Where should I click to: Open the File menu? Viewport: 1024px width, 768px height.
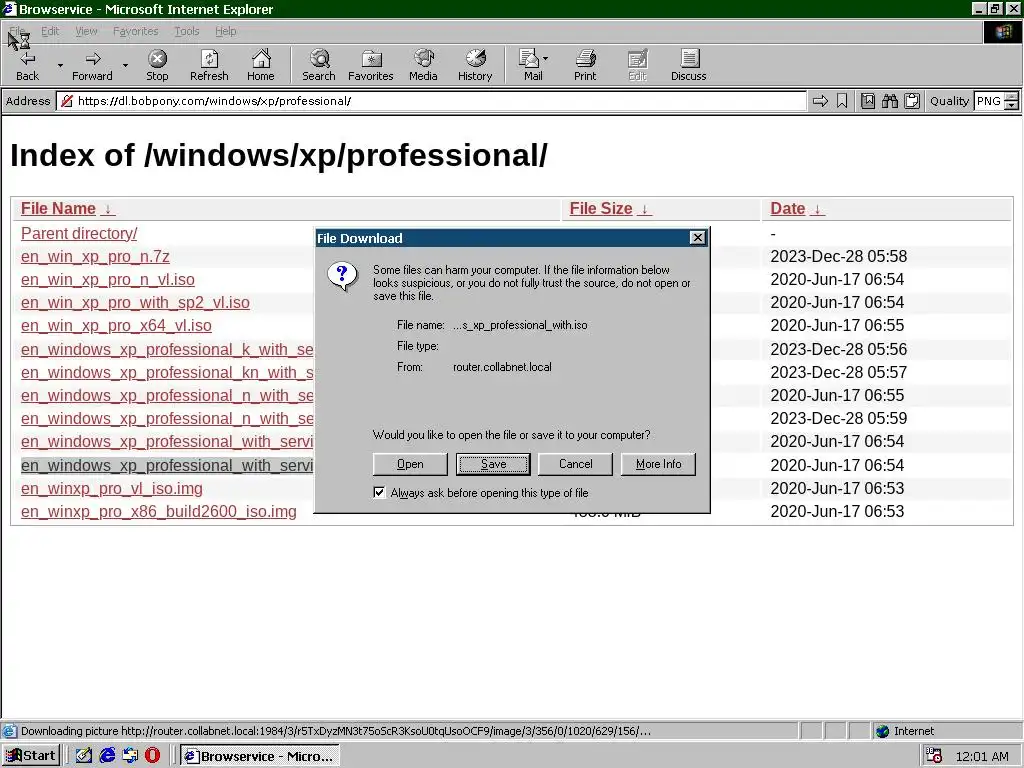(18, 31)
